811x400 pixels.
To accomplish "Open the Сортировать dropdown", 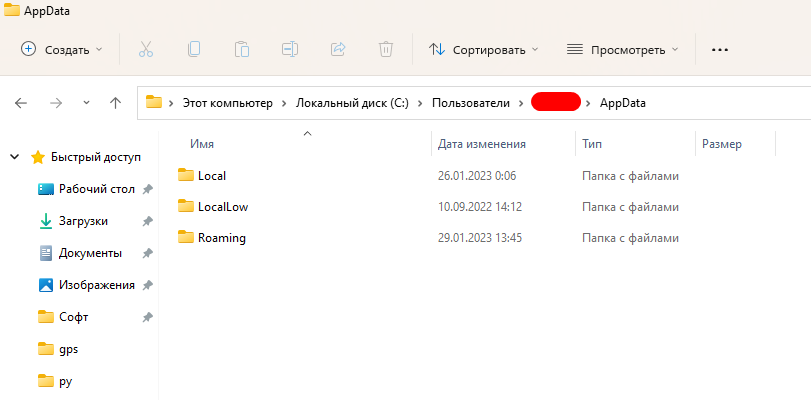I will coord(484,50).
